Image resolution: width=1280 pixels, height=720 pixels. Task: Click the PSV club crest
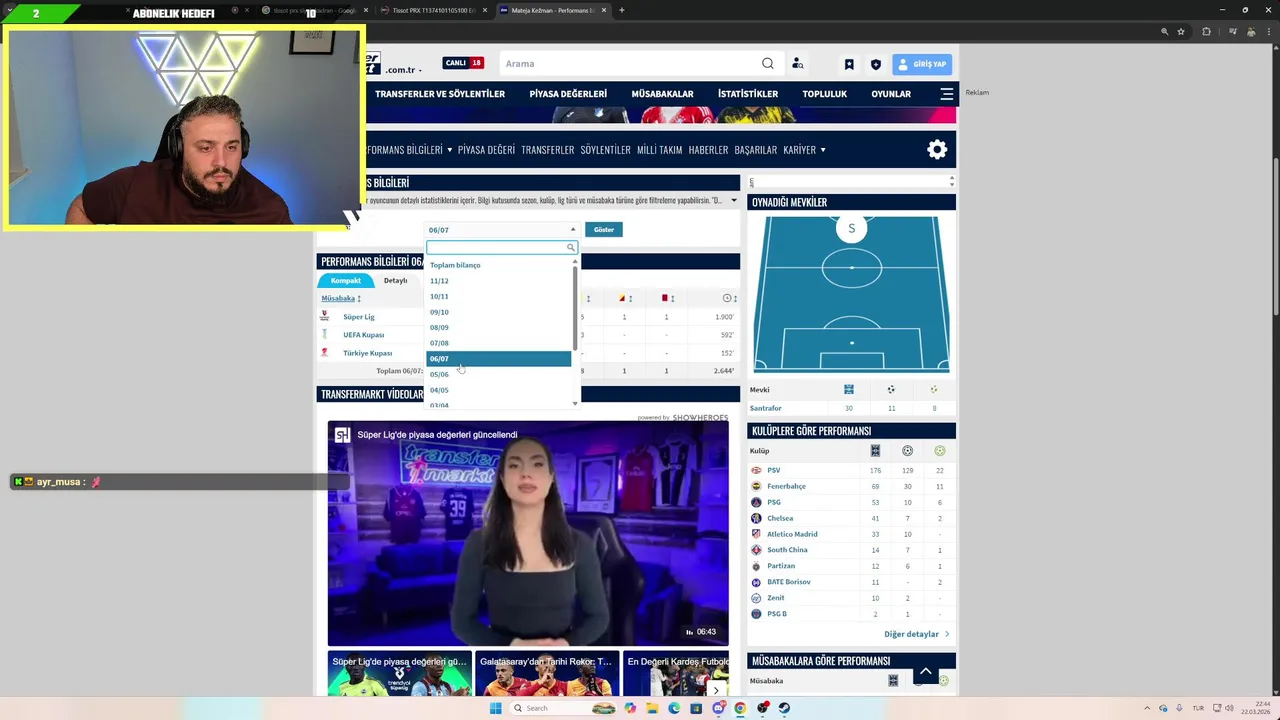pyautogui.click(x=756, y=470)
